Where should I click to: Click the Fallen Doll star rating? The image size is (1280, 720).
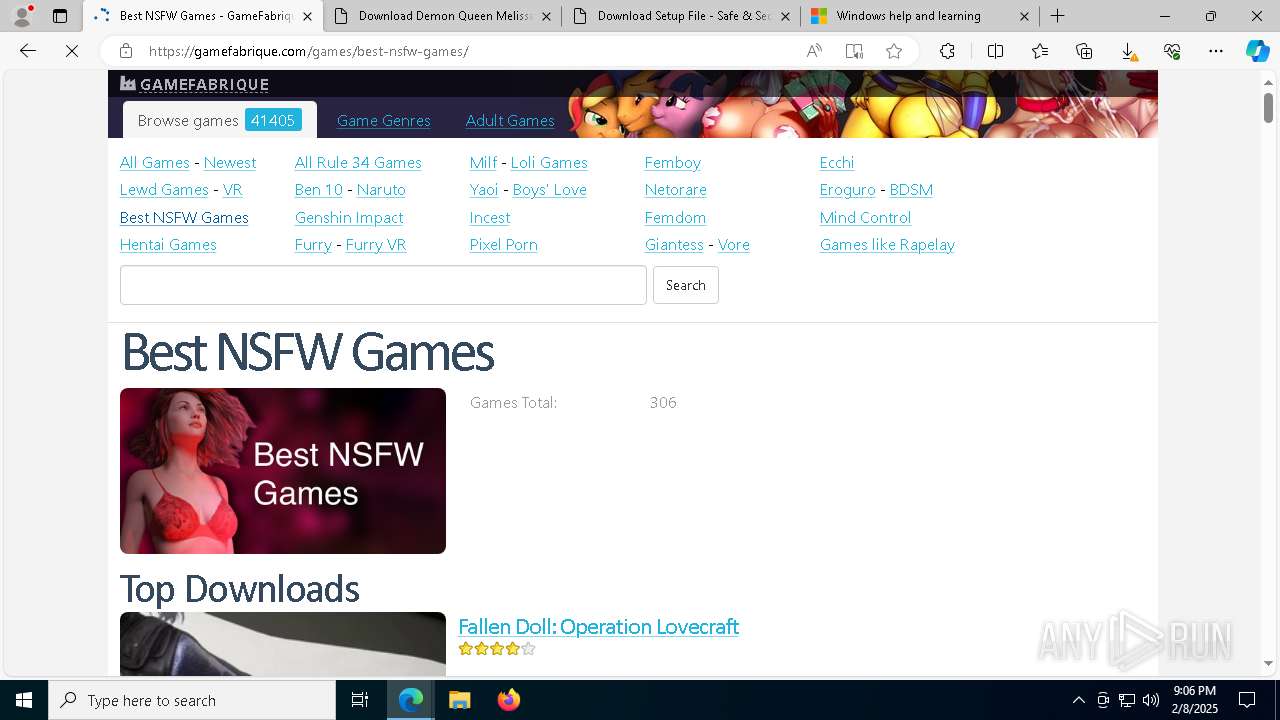click(497, 649)
